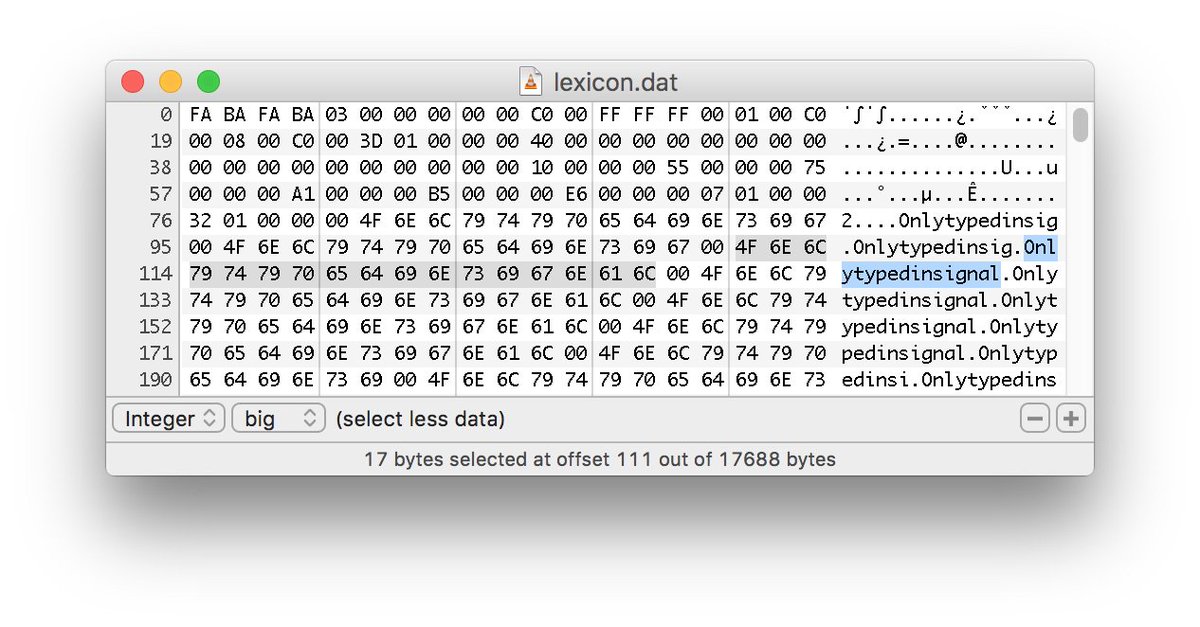Click hex byte 55 in row 38
This screenshot has height=627, width=1200.
678,167
